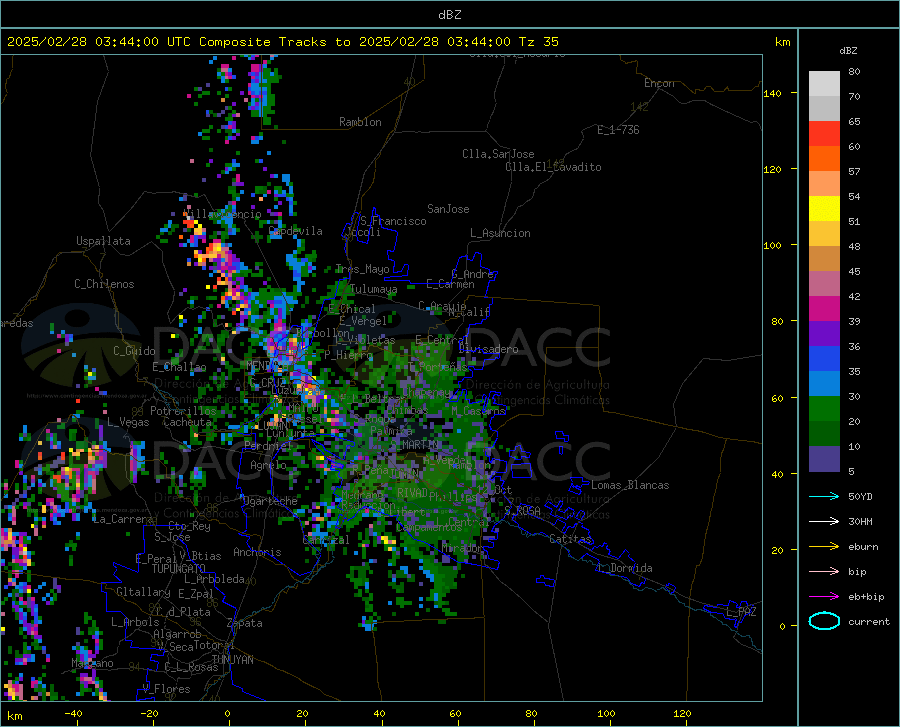Click the TUPUNGATO label on map
Screen dimensions: 900x727
179,569
